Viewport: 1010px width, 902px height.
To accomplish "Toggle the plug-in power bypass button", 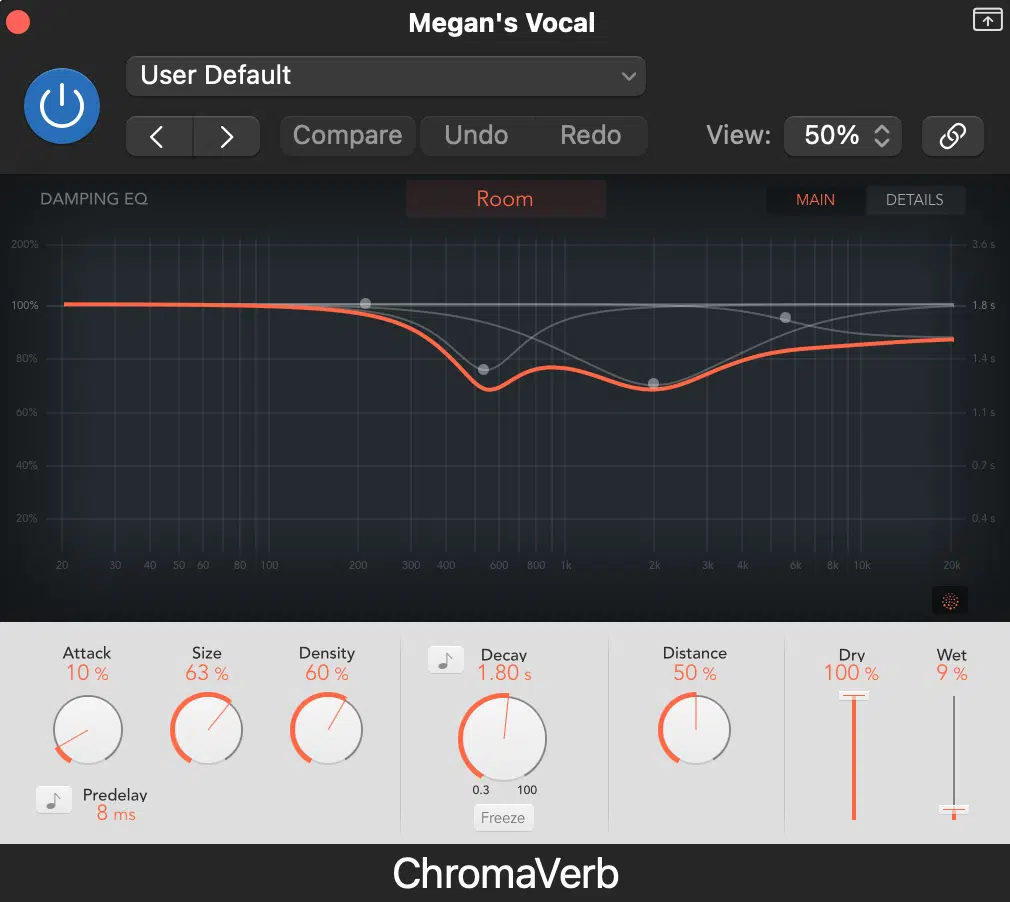I will click(x=62, y=106).
